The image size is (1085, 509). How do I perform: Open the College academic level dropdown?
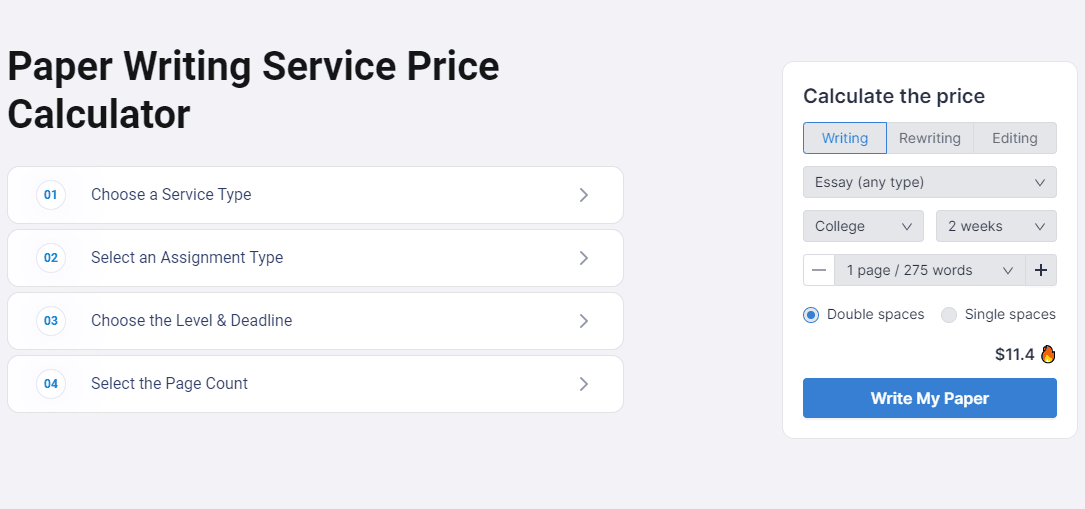pyautogui.click(x=863, y=226)
